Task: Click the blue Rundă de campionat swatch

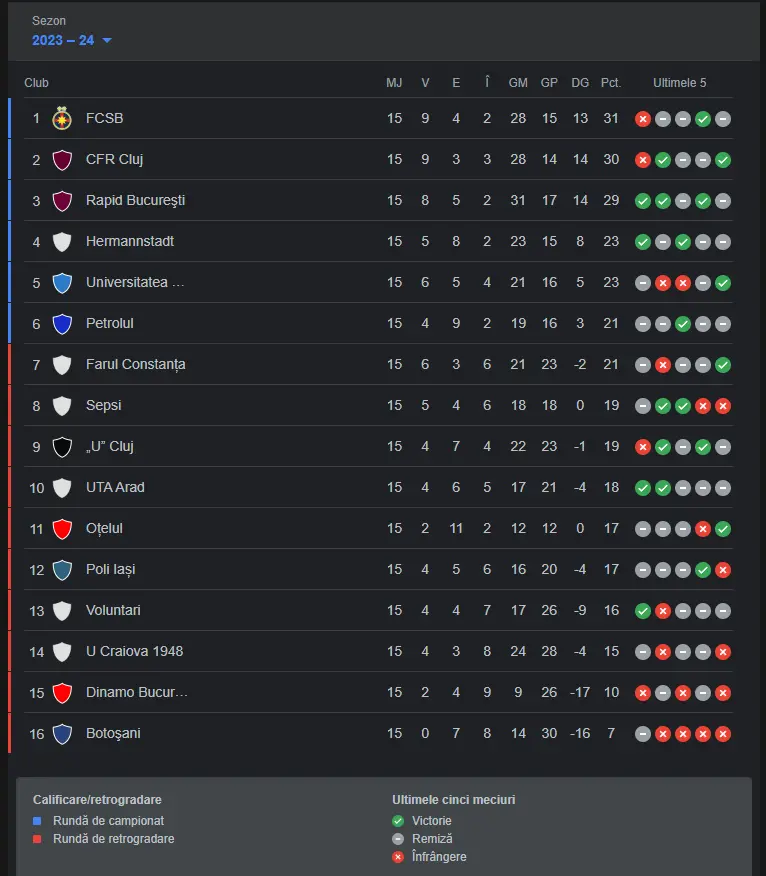Action: point(37,821)
